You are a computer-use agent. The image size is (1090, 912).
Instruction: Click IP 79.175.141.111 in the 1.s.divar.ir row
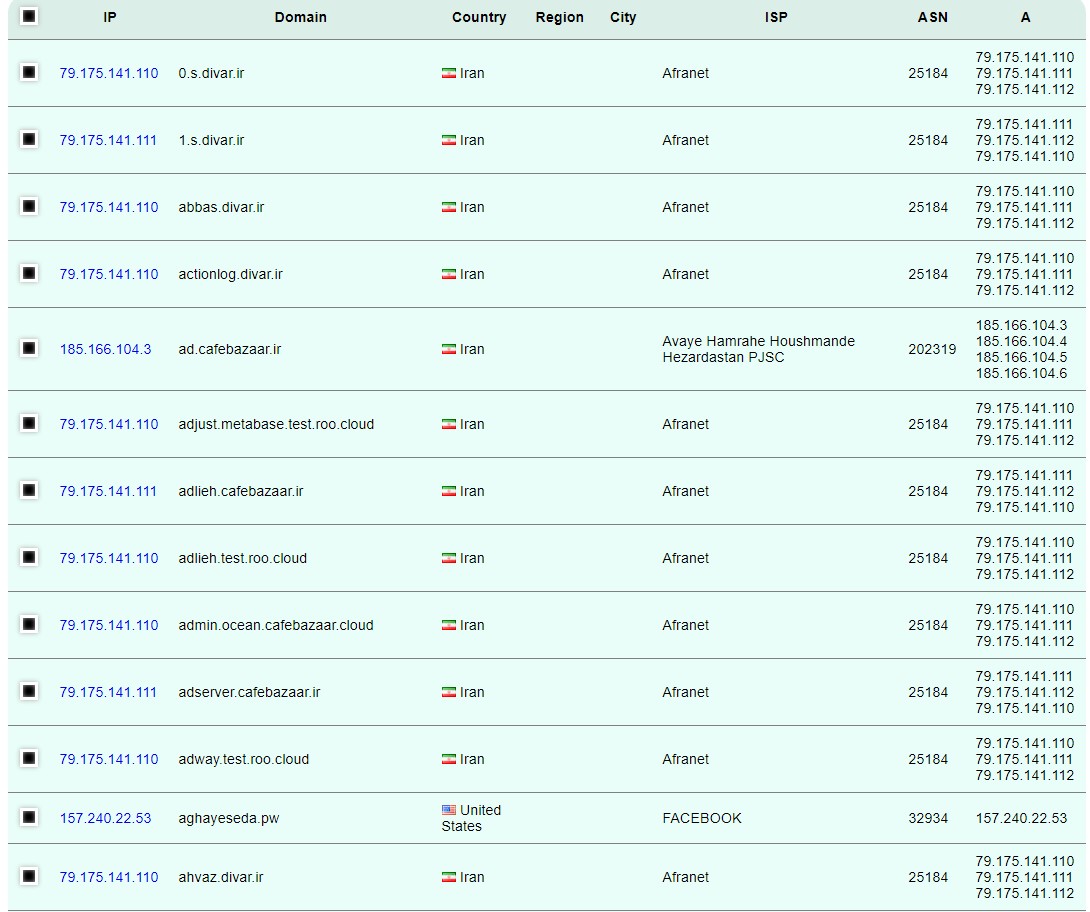110,140
